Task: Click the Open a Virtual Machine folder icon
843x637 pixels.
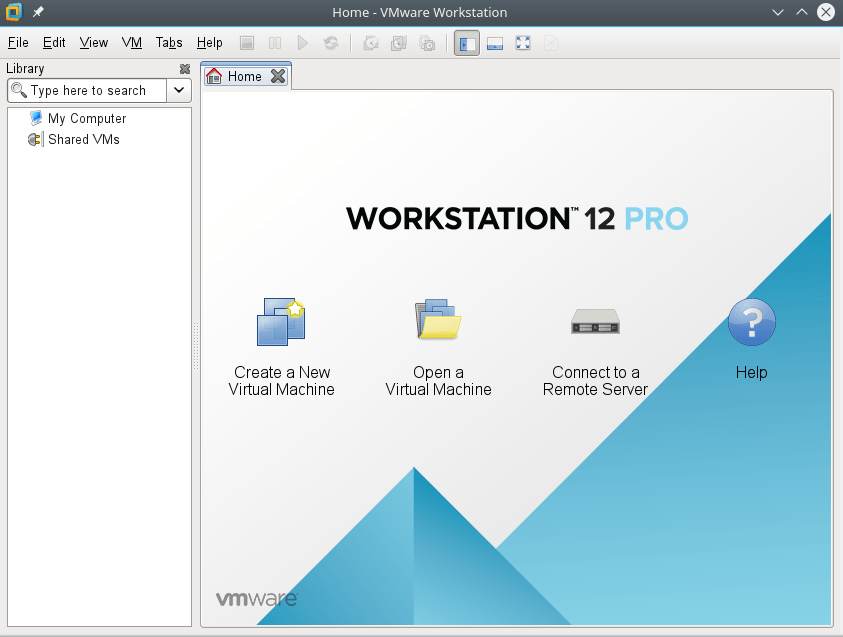Action: click(438, 319)
